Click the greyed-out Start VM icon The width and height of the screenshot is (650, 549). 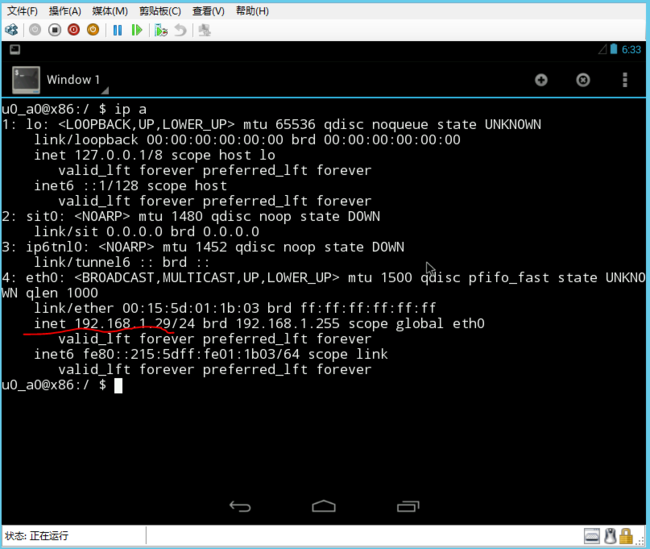tap(35, 30)
